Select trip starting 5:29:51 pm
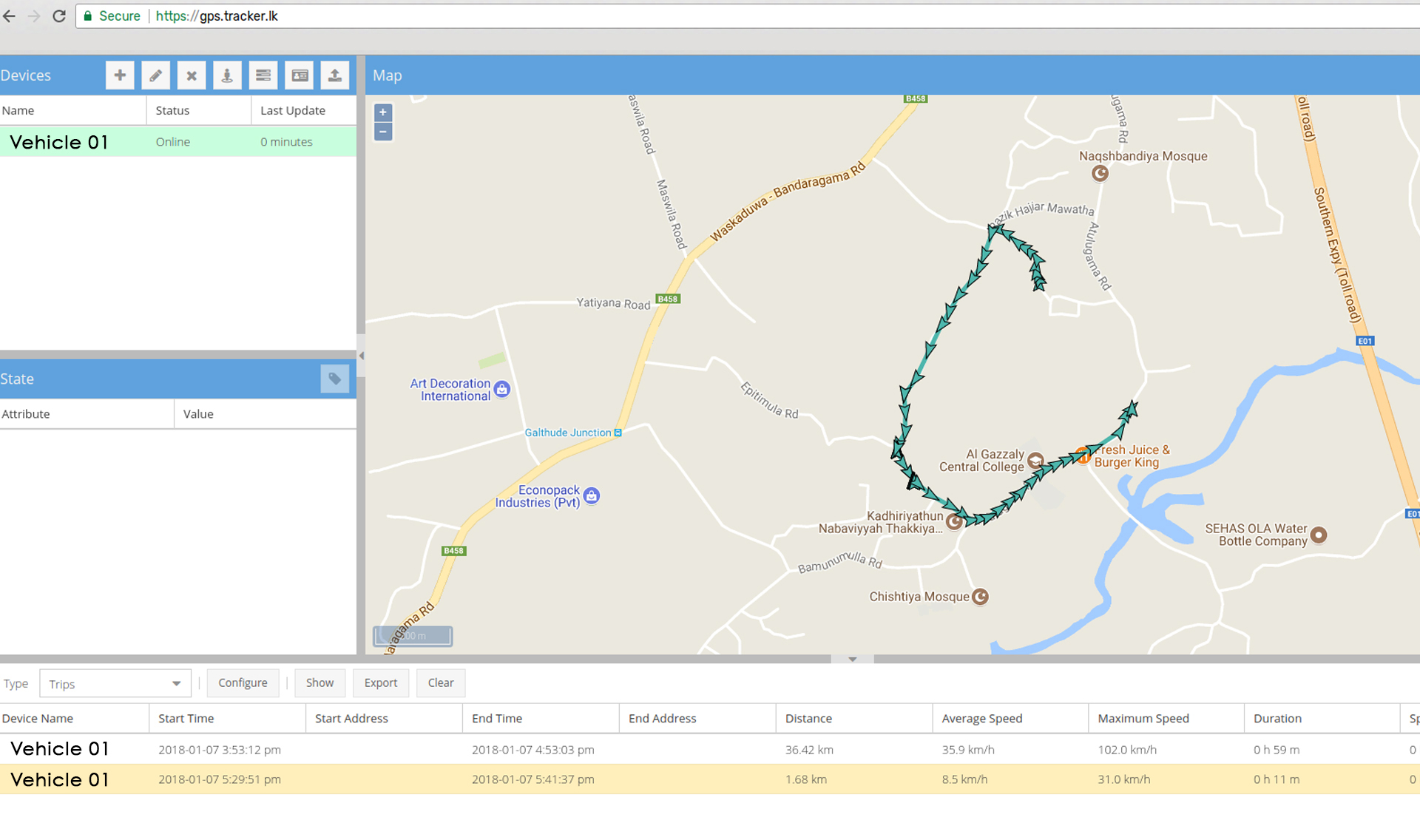 pos(710,779)
